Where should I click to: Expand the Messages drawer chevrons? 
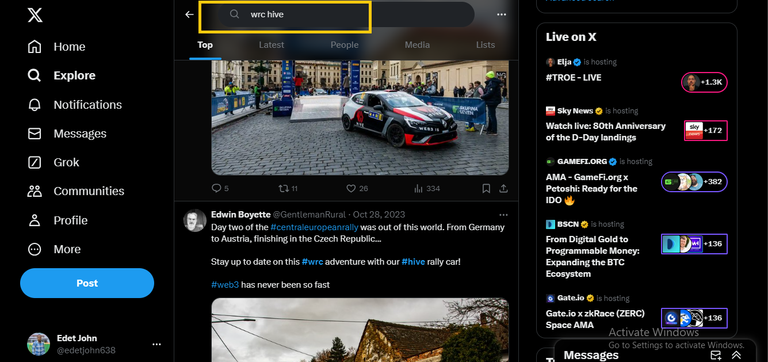736,355
